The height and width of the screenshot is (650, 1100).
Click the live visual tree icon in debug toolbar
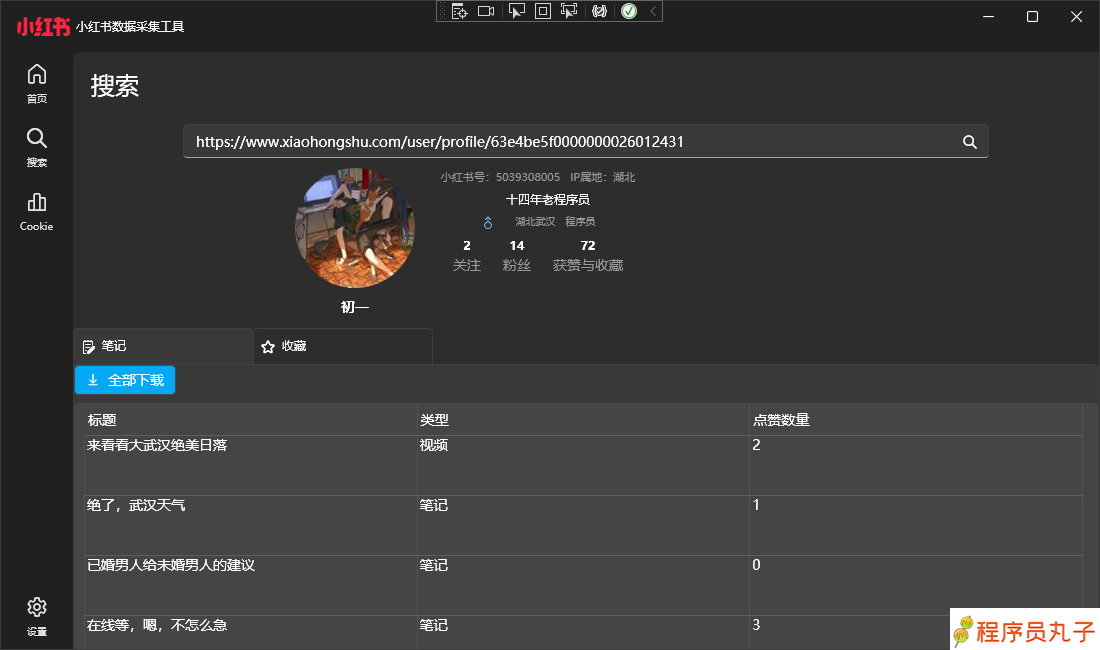point(460,11)
